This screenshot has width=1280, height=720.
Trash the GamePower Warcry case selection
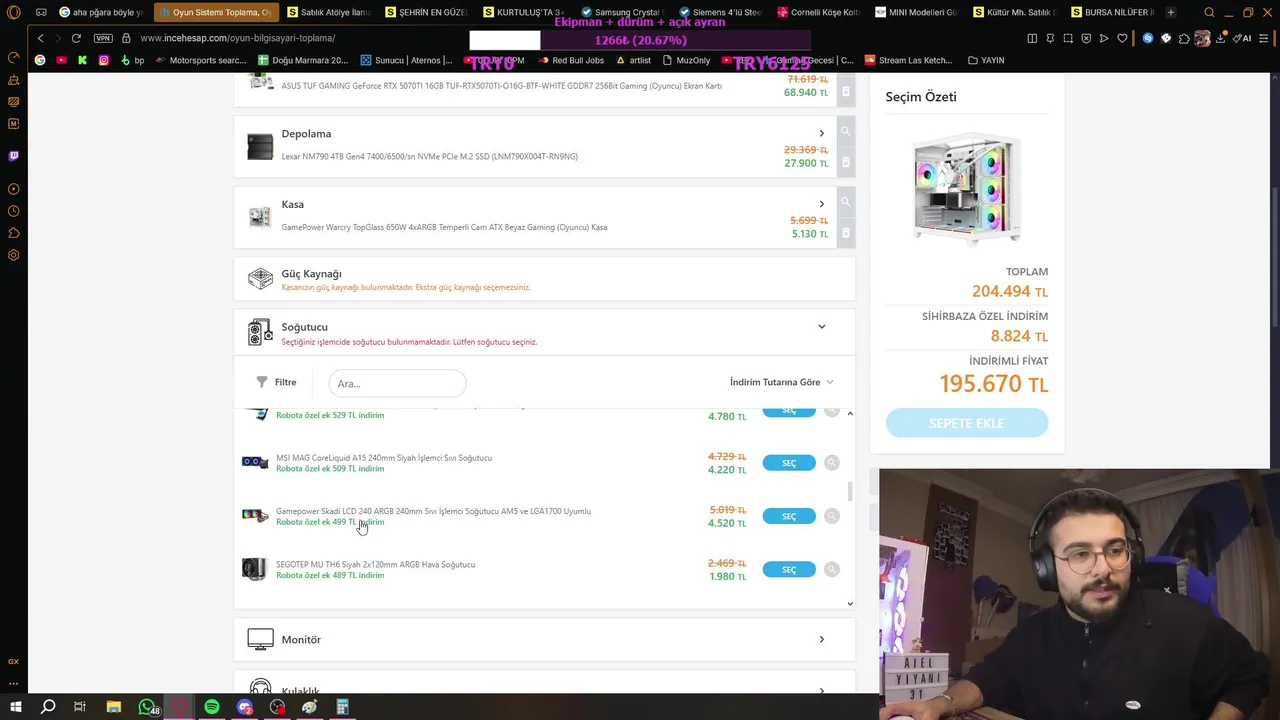coord(845,233)
